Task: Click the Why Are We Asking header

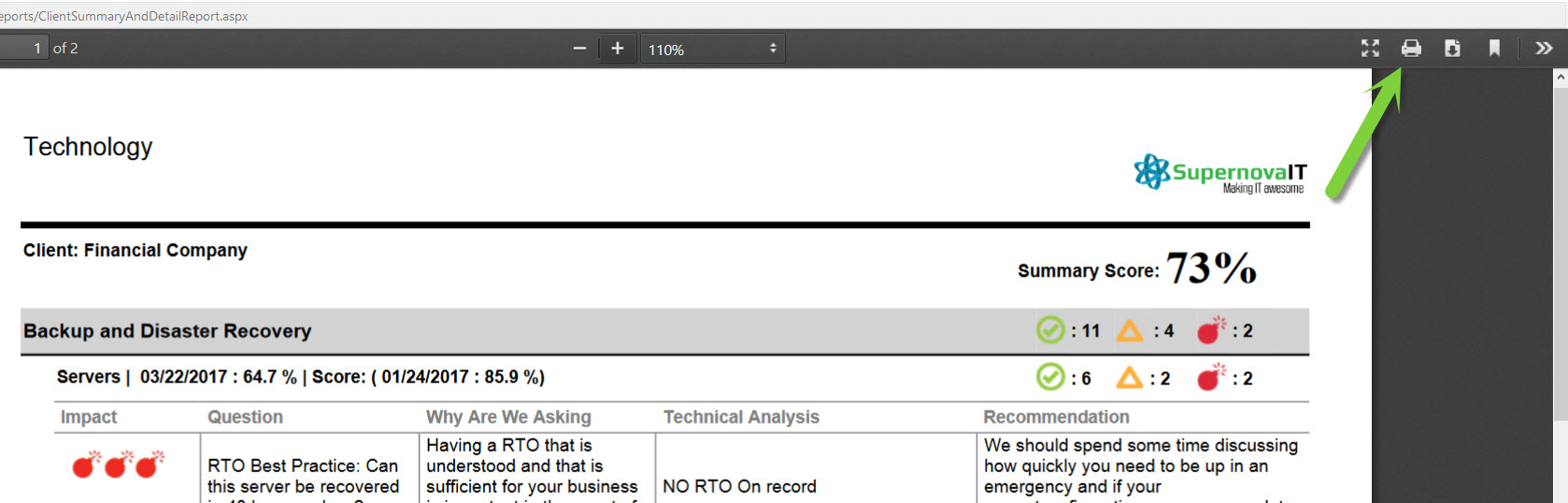Action: (x=508, y=417)
